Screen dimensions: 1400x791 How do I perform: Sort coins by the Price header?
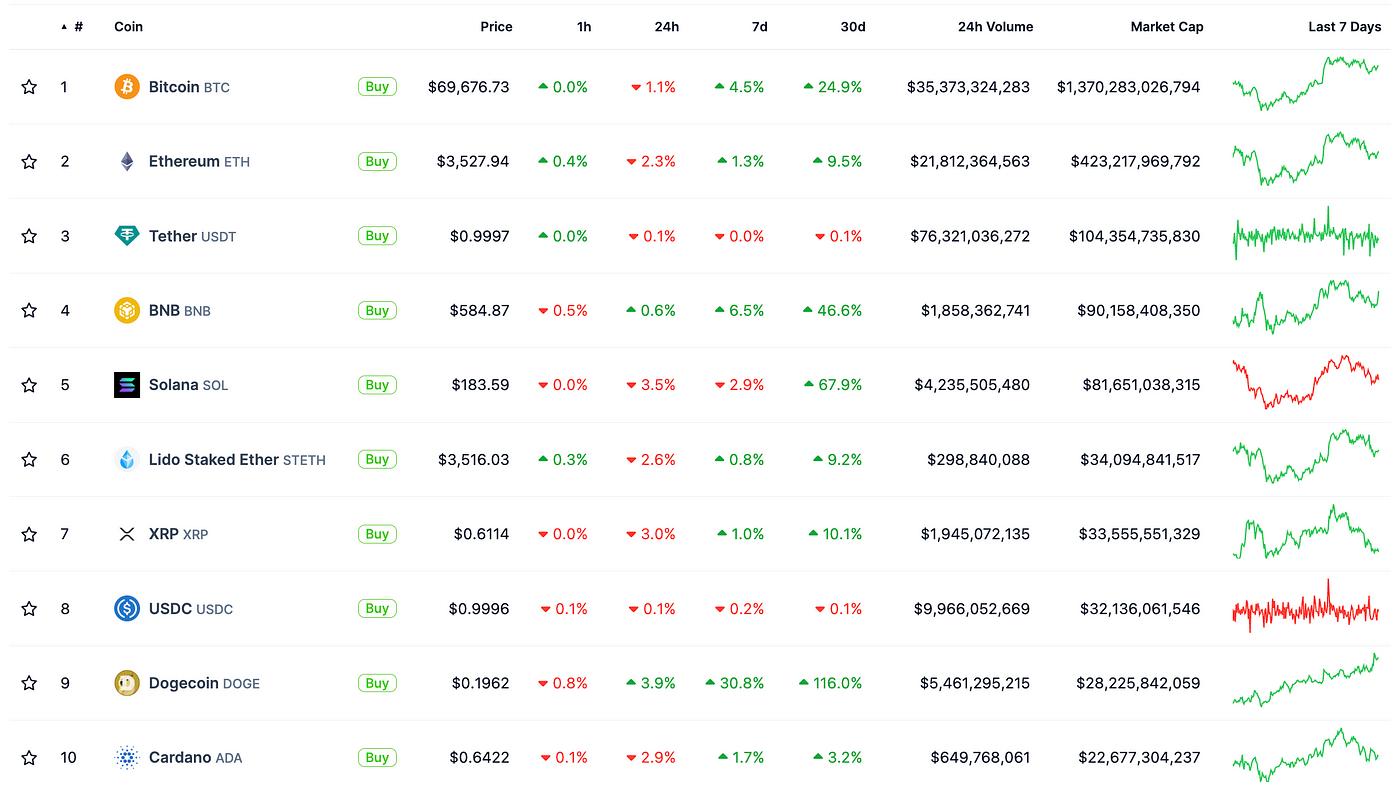496,27
